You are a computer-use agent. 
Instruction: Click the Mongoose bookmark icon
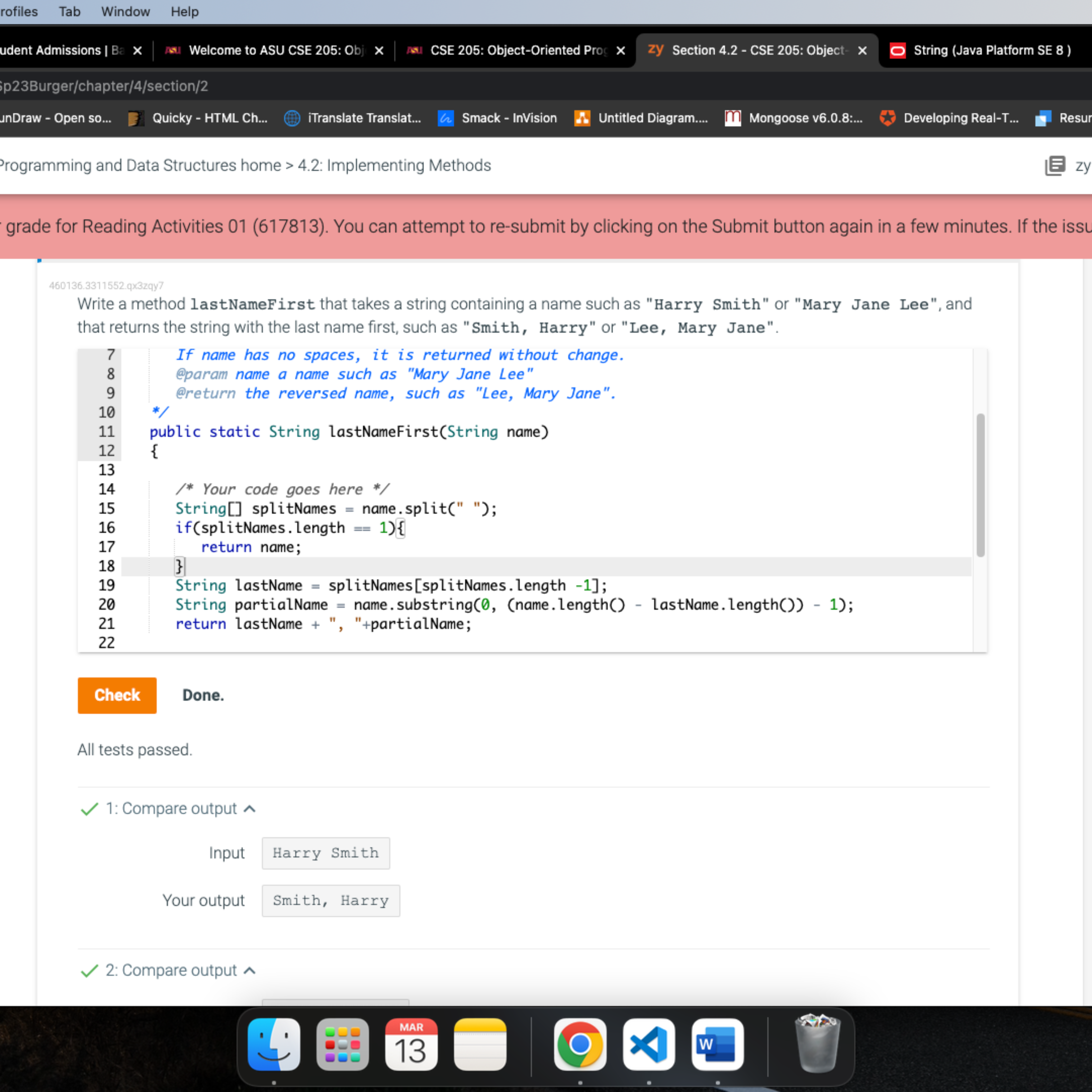point(733,118)
